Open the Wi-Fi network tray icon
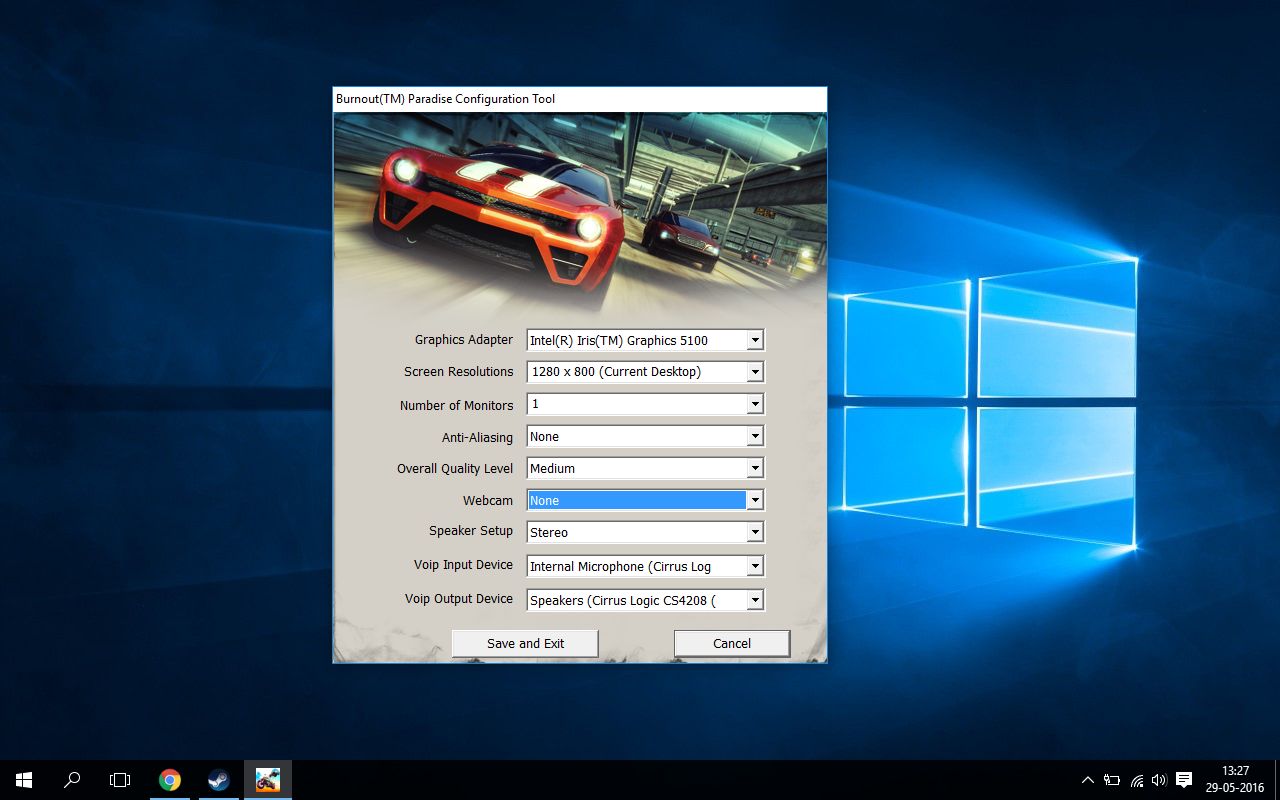The height and width of the screenshot is (800, 1280). (x=1137, y=780)
